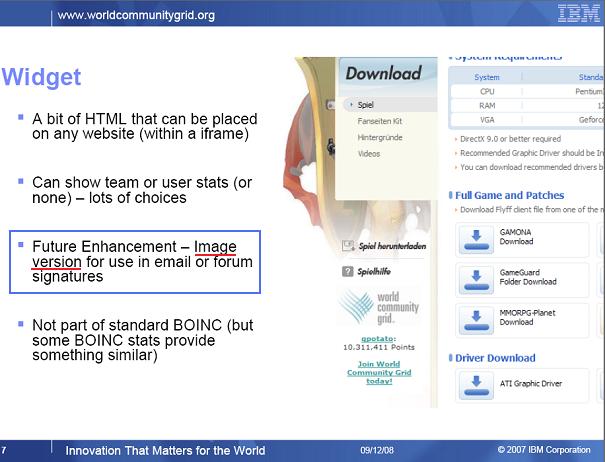605x462 pixels.
Task: Click the 'Not part of standard BOINC' bullet
Action: coord(142,340)
